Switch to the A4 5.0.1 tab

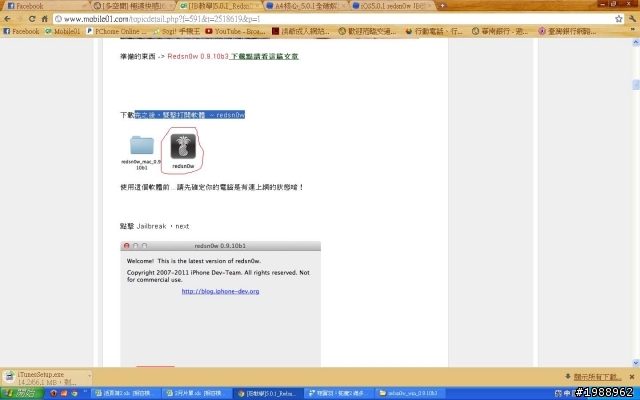point(306,6)
